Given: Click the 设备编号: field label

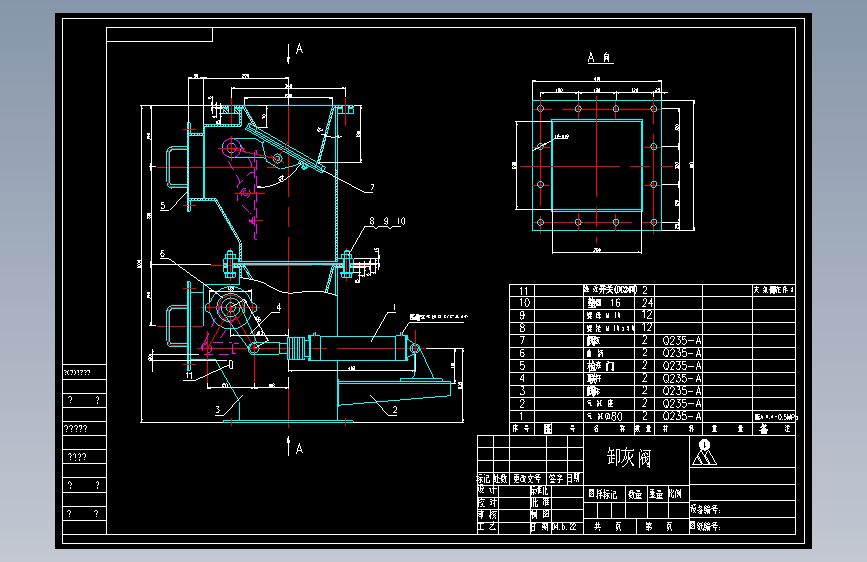Looking at the screenshot, I should click(x=706, y=509).
